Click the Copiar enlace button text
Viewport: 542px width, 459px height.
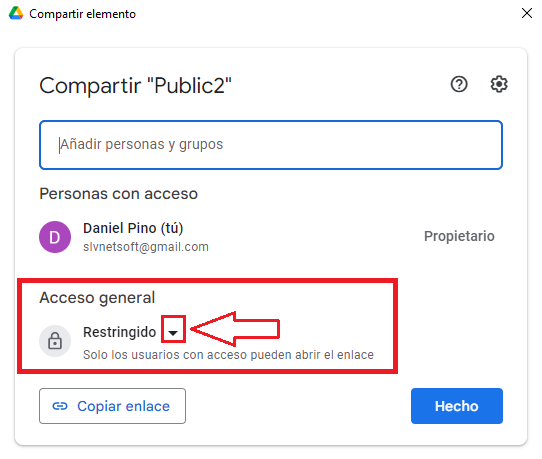click(123, 406)
